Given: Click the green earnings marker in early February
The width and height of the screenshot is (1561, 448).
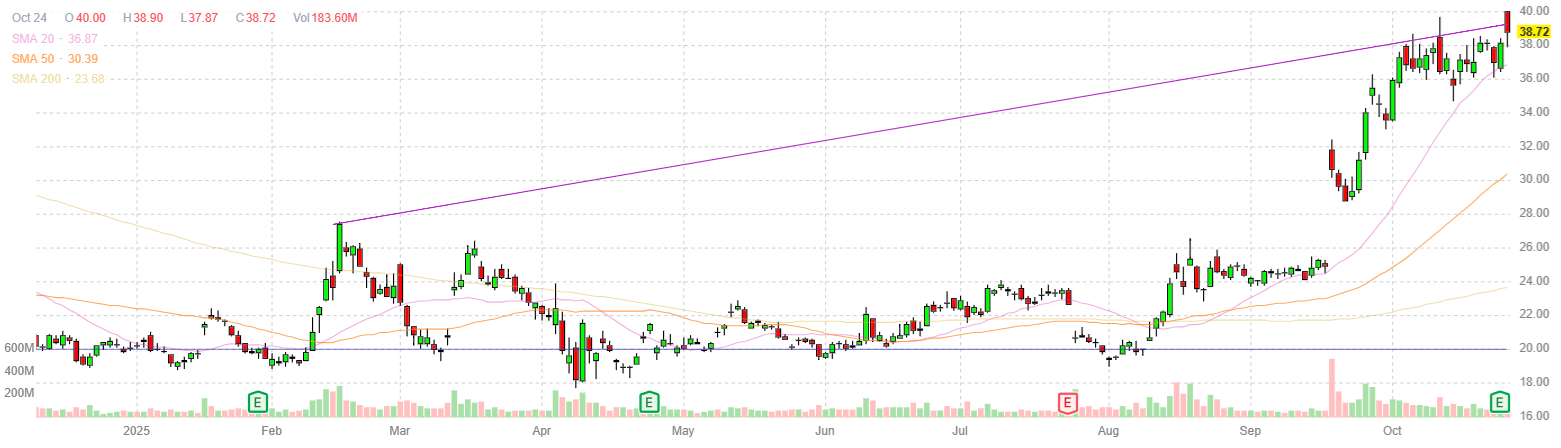Looking at the screenshot, I should (x=258, y=402).
